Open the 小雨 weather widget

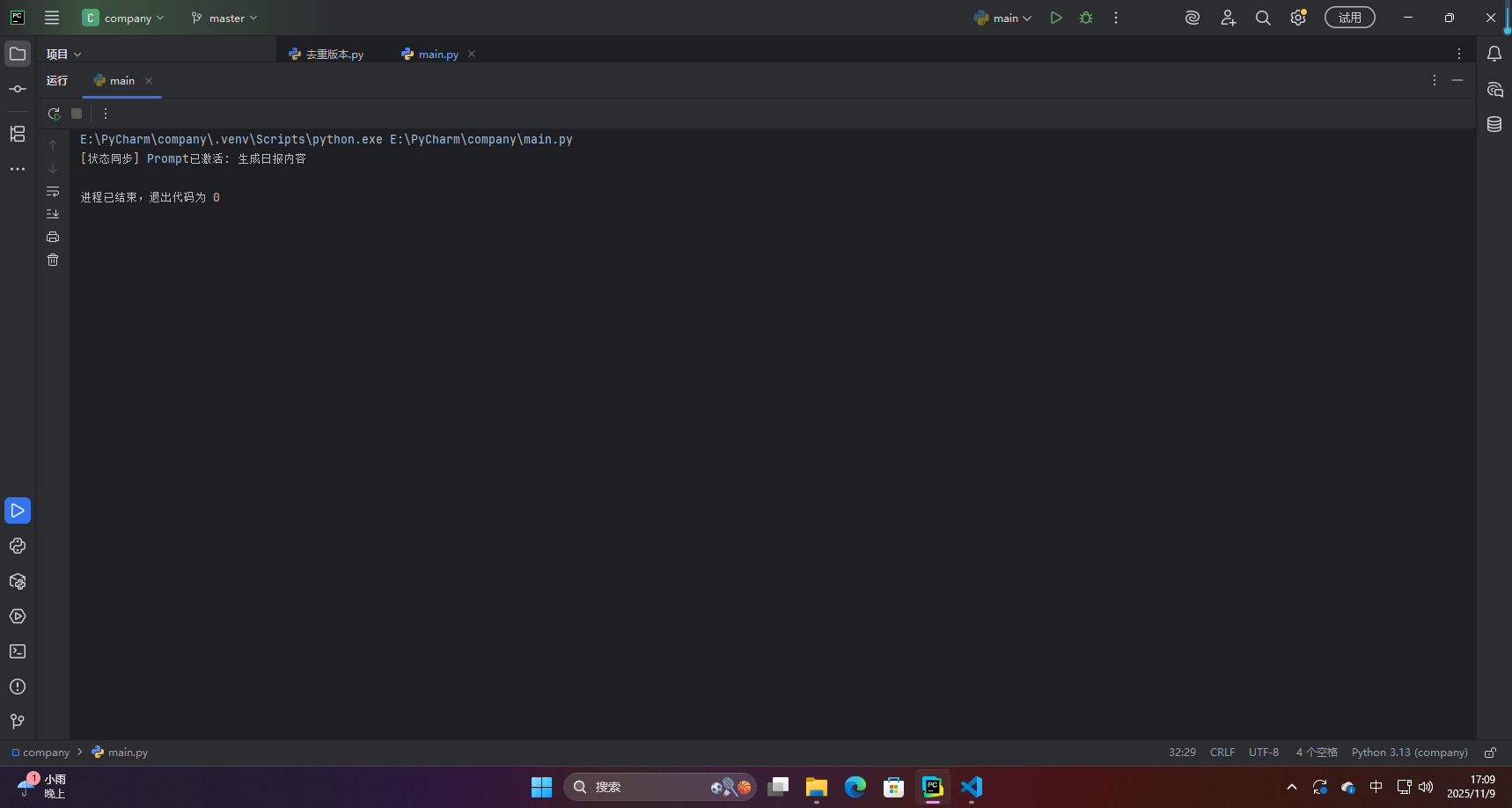[41, 787]
